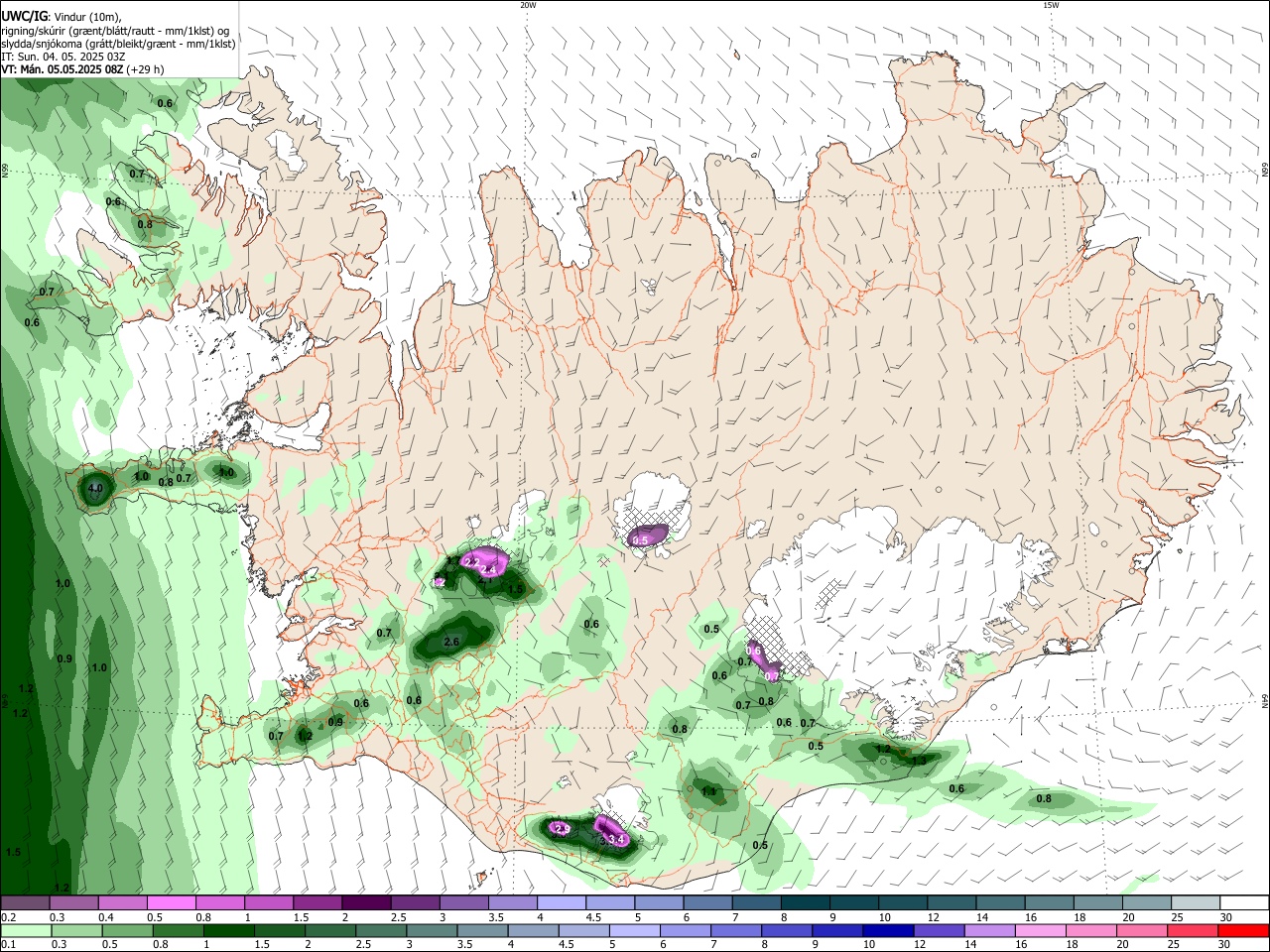Click the 20W longitude label
The width and height of the screenshot is (1270, 952).
click(528, 5)
